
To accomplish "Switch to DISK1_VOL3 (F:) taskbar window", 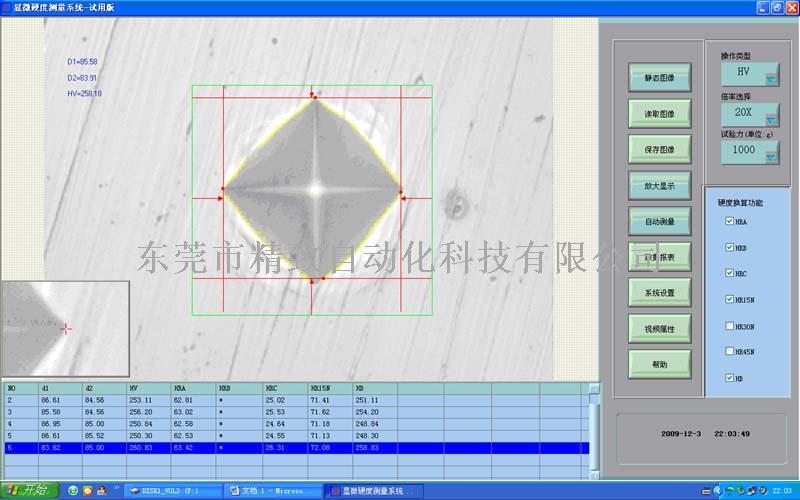I will 170,491.
